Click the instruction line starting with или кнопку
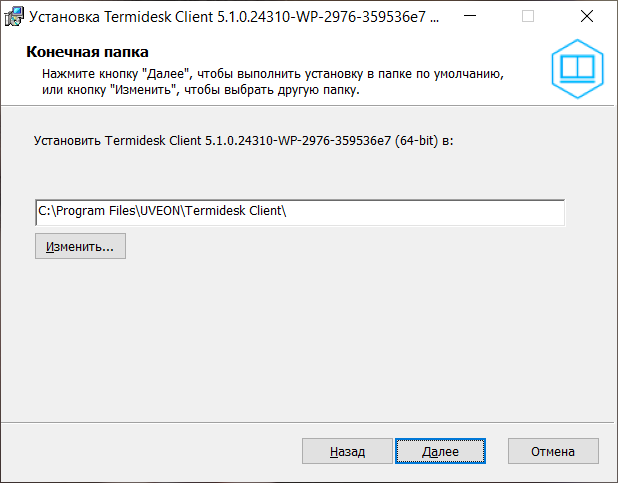The image size is (618, 483). [x=200, y=90]
